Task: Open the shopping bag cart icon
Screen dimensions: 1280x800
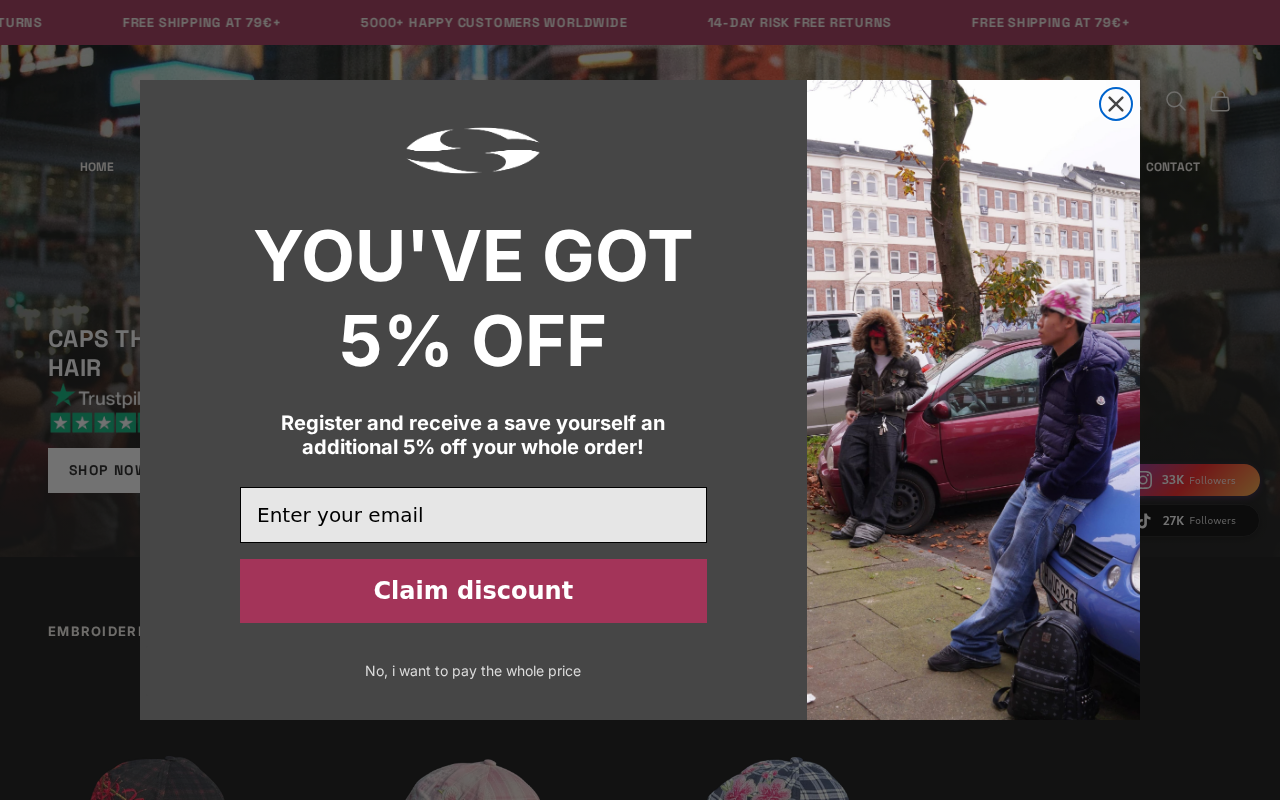Action: click(1220, 101)
